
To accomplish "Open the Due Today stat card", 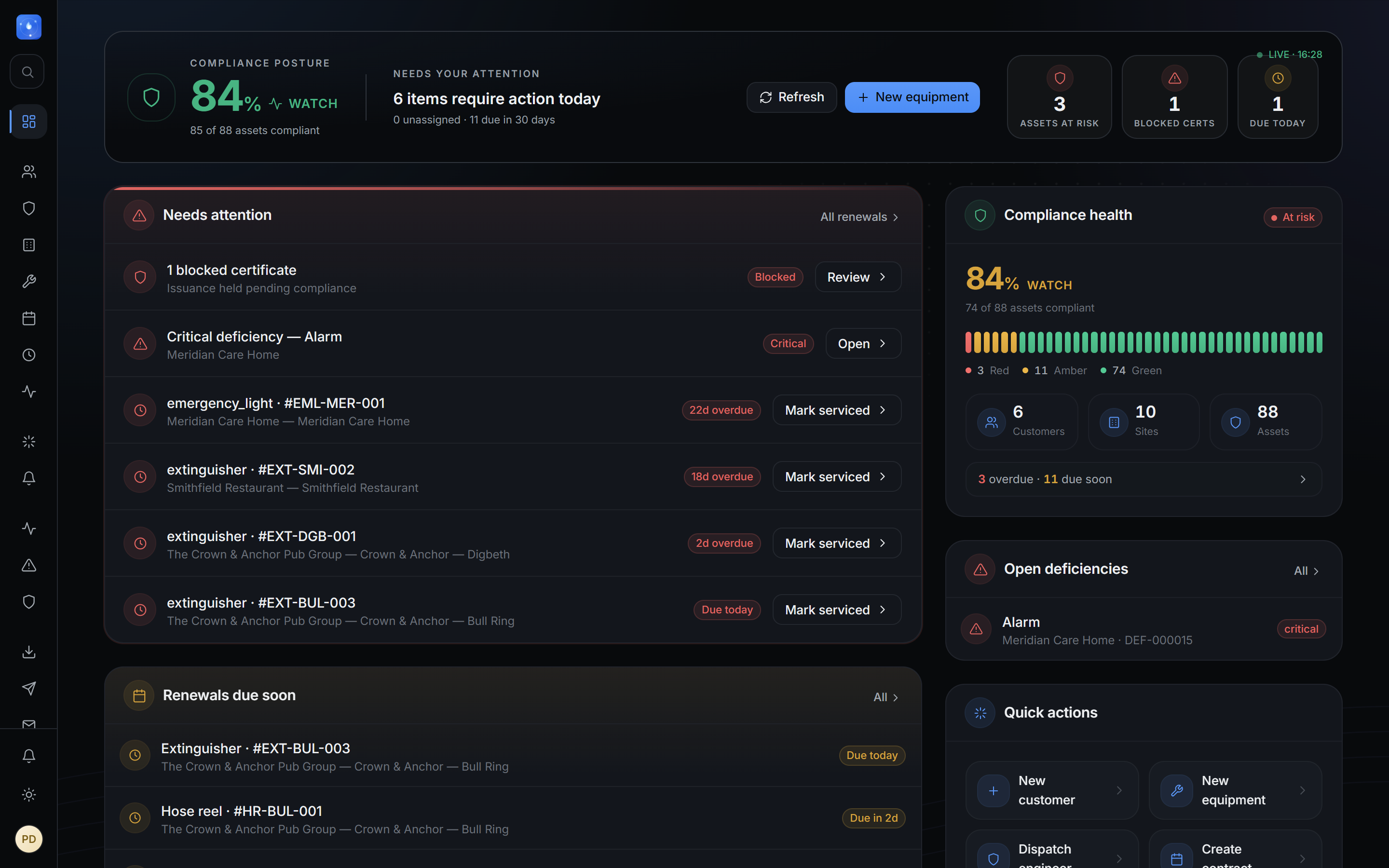I will coord(1278,97).
